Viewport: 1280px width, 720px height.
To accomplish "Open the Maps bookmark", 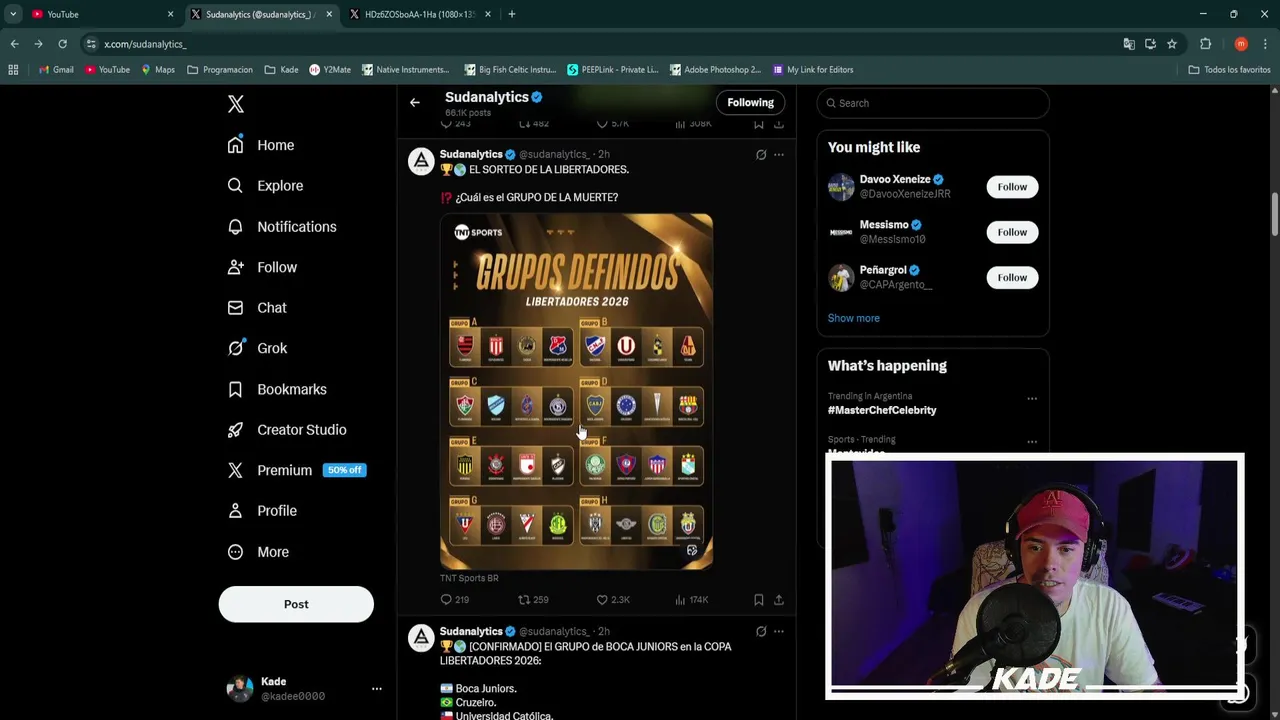I will (x=158, y=70).
